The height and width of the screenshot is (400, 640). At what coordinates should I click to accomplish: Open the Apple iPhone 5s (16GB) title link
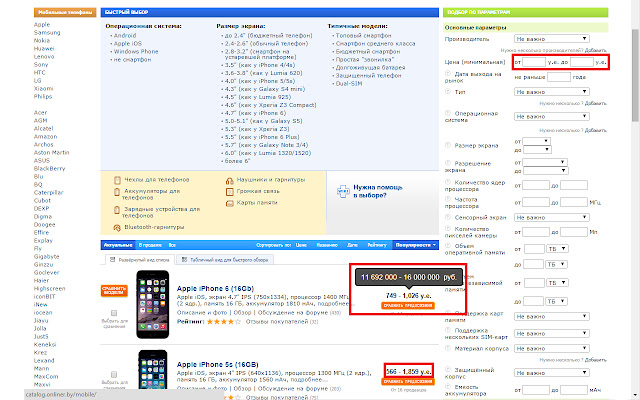click(218, 364)
